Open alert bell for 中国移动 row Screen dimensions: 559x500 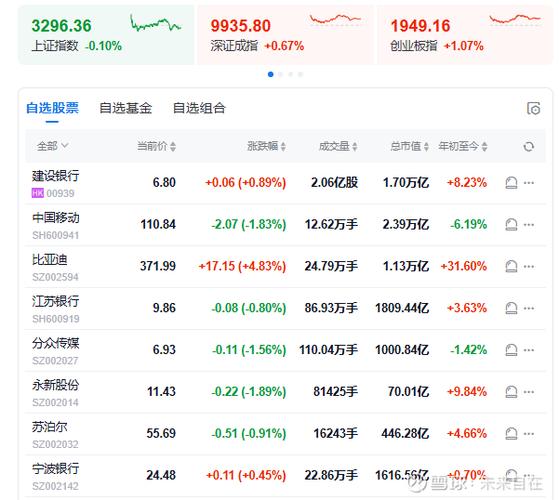[x=511, y=225]
